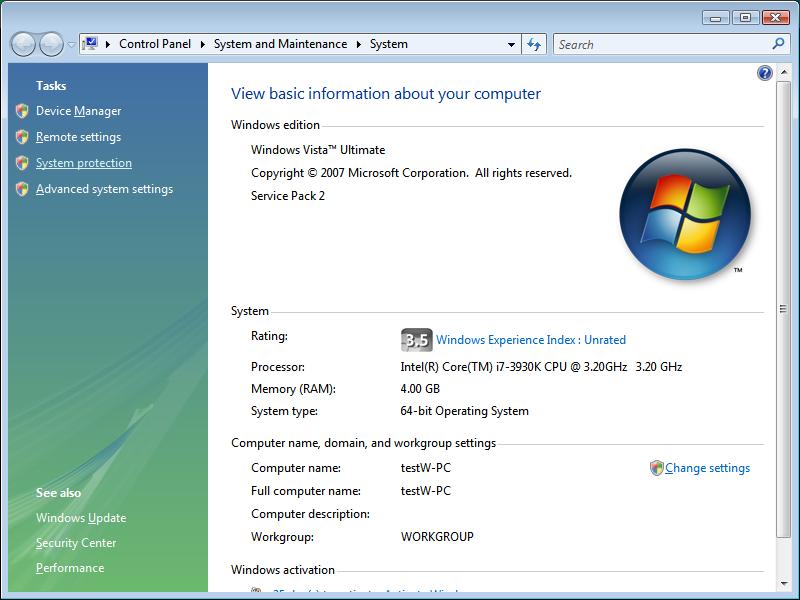Navigate to Control Panel in the breadcrumb
The height and width of the screenshot is (600, 800).
(x=154, y=44)
